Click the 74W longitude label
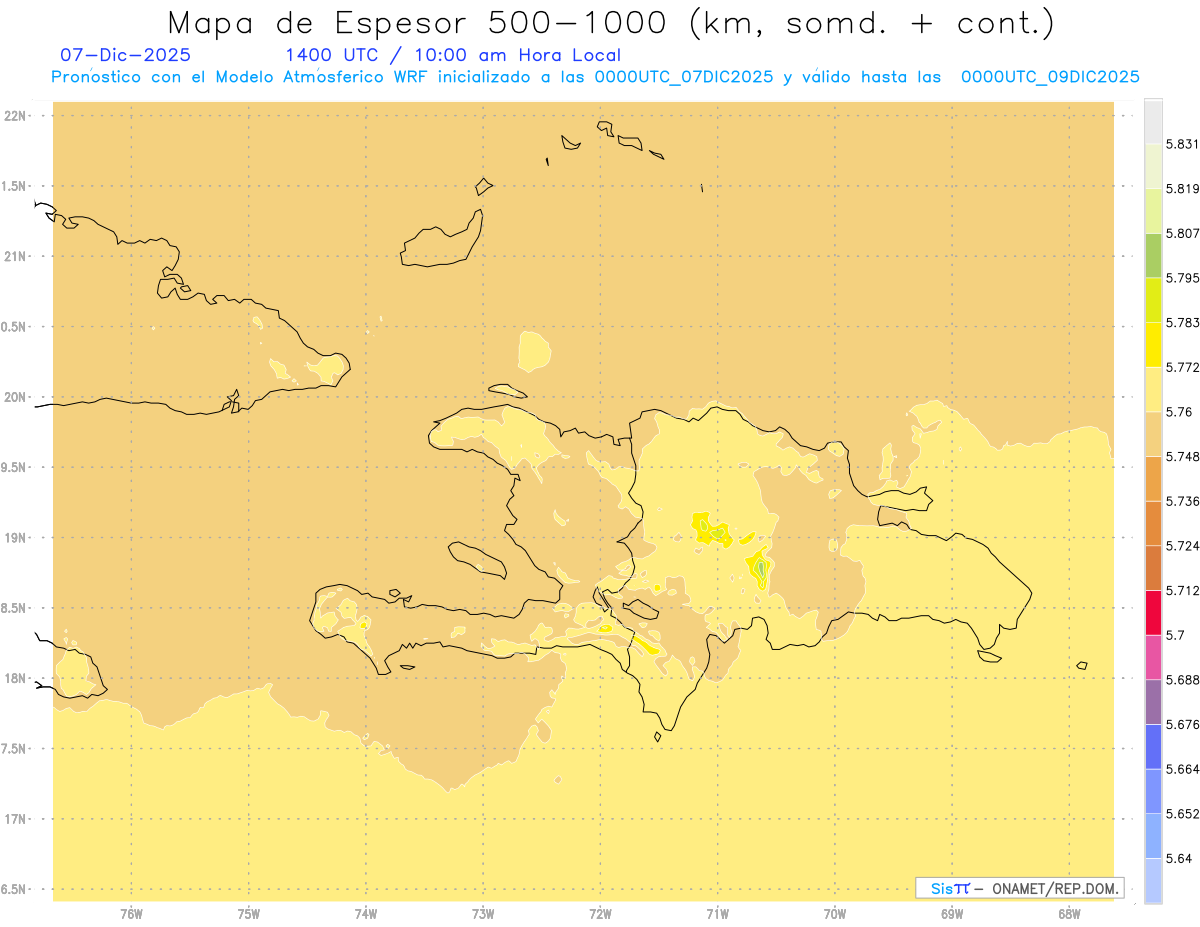Viewport: 1200px width, 927px height. (x=366, y=914)
